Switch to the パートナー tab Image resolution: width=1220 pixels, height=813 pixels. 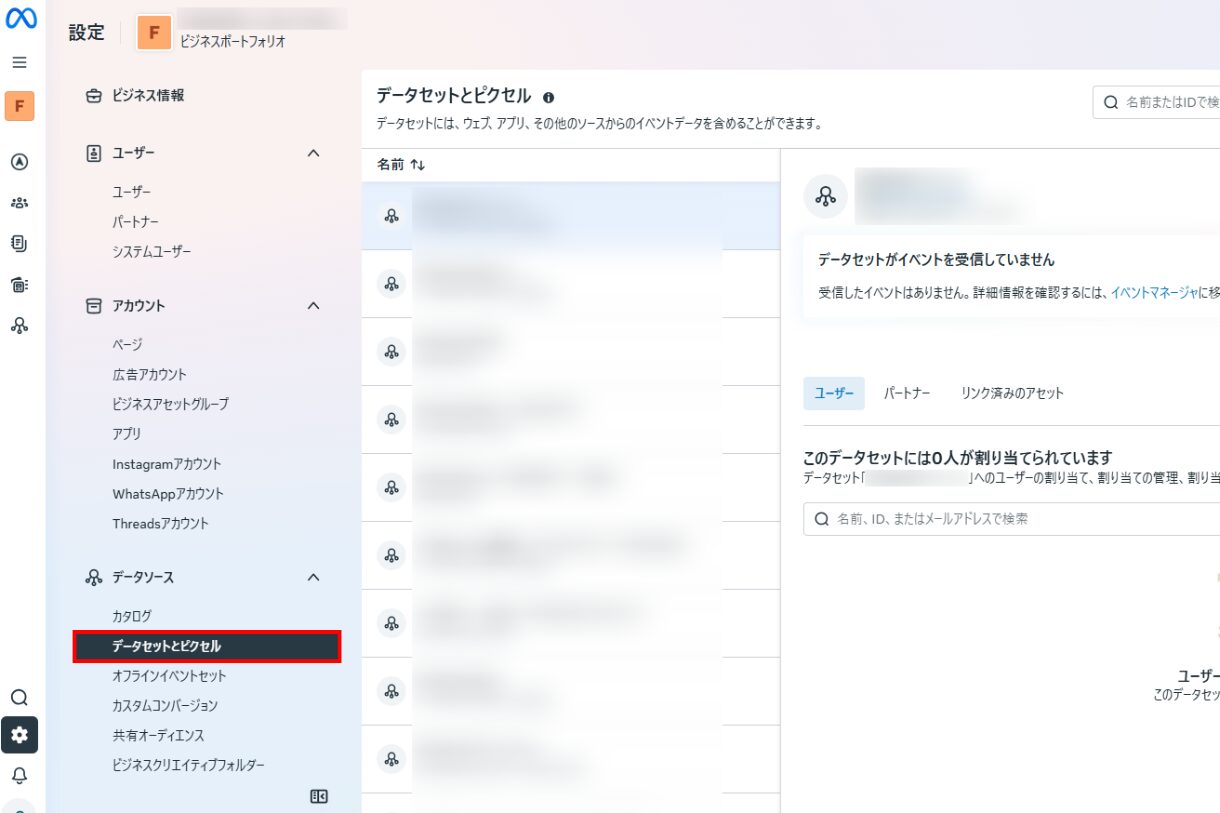point(906,393)
